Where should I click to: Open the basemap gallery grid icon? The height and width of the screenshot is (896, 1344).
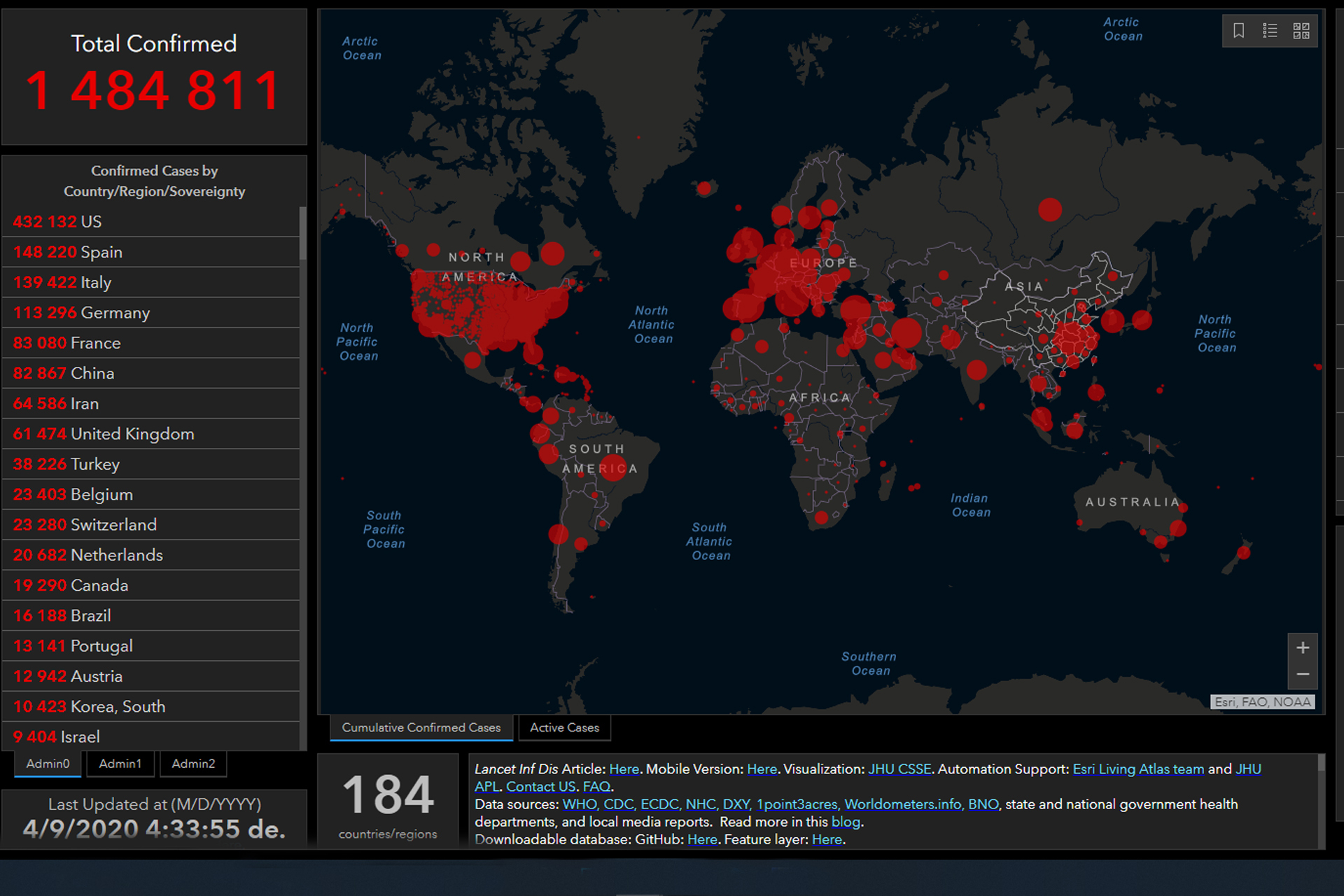1301,31
